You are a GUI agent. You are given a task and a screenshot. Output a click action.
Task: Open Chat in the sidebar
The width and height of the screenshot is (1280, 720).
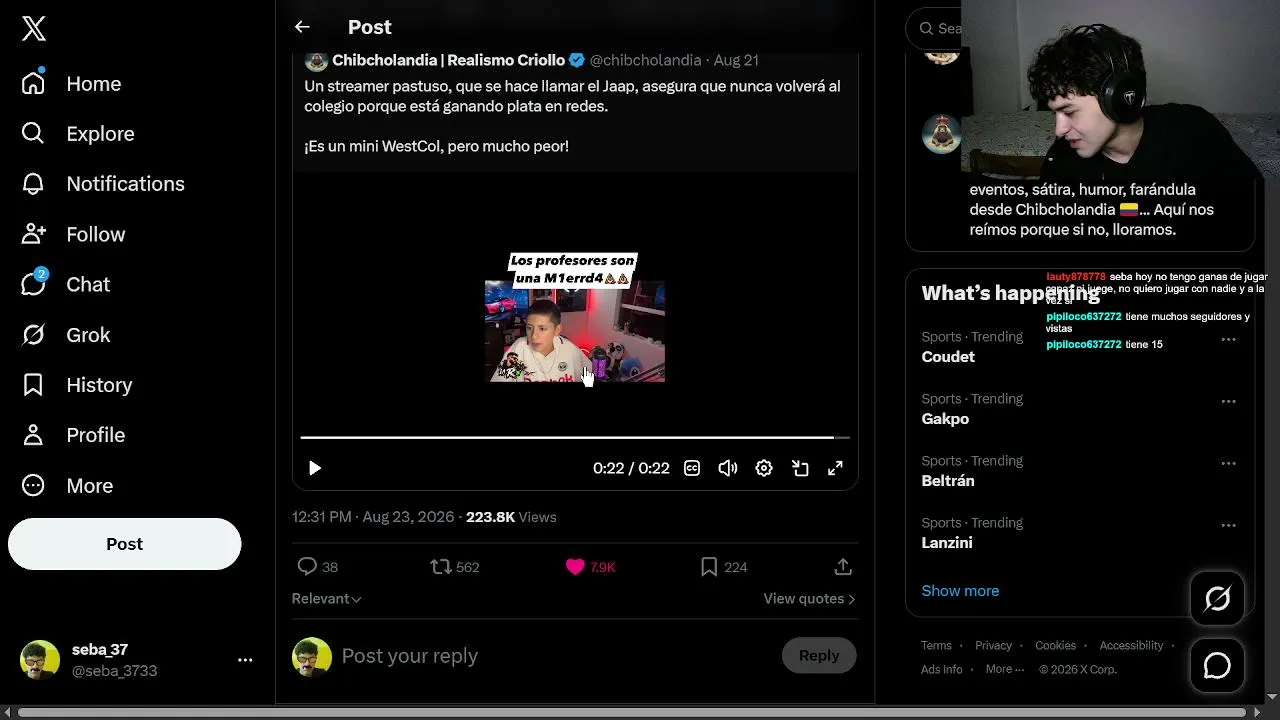[66, 284]
